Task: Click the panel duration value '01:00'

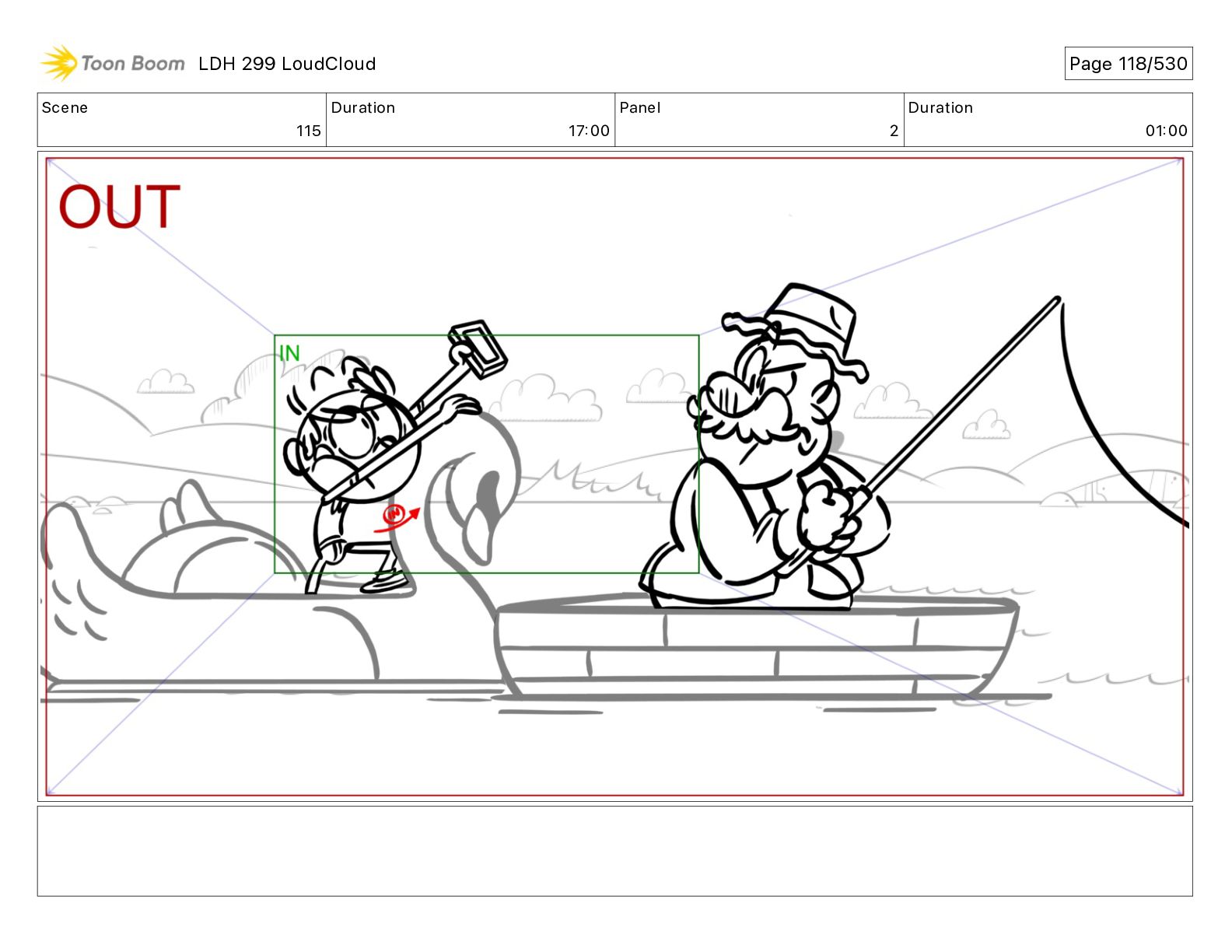Action: (1166, 131)
